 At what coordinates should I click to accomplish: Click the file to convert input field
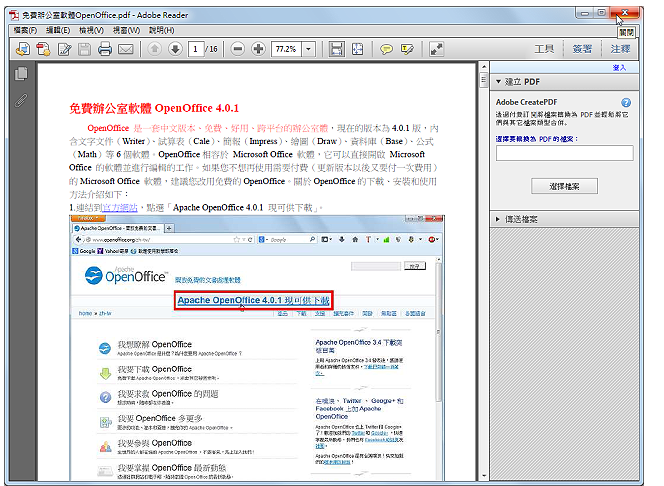[564, 153]
